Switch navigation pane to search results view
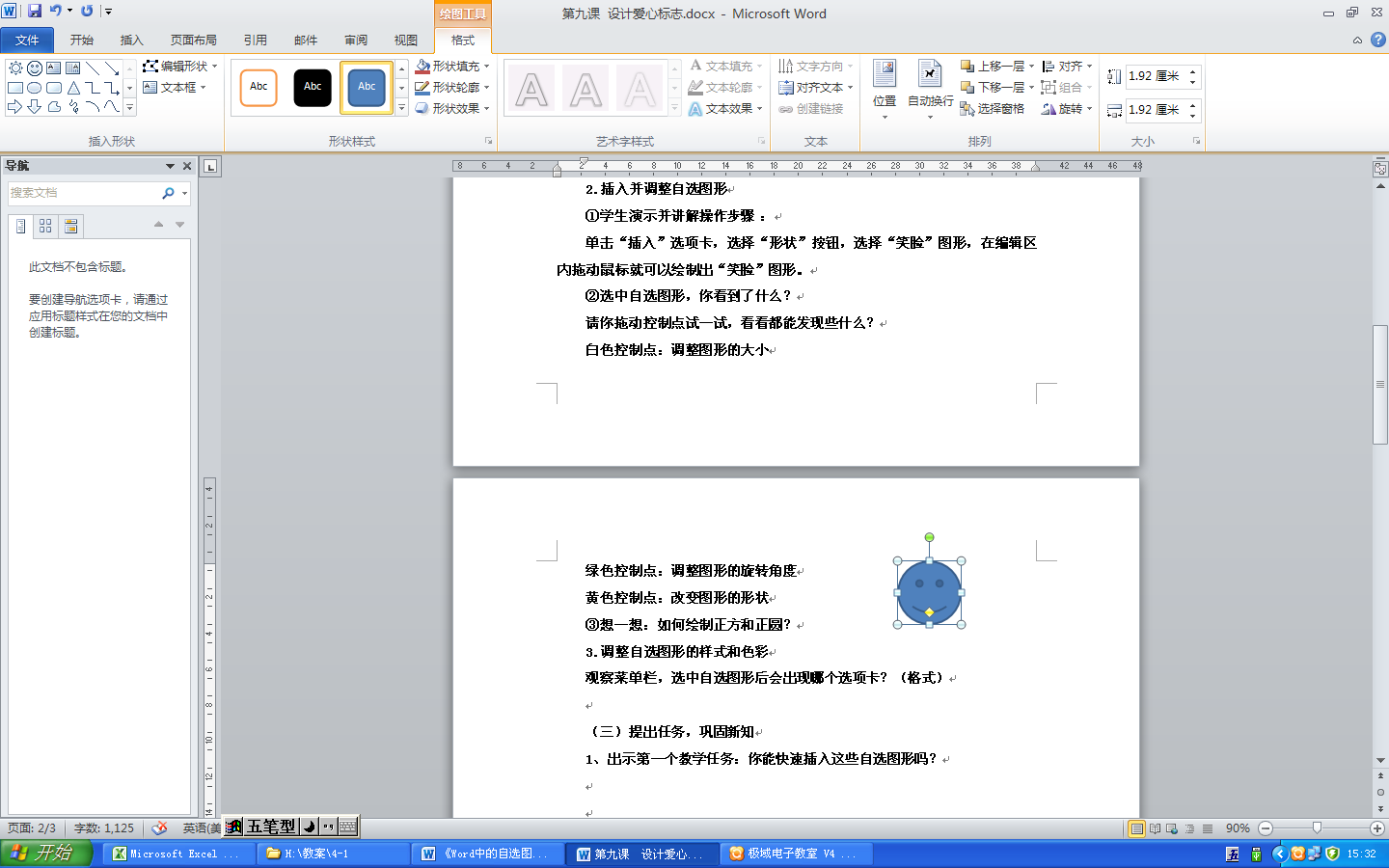 click(70, 226)
